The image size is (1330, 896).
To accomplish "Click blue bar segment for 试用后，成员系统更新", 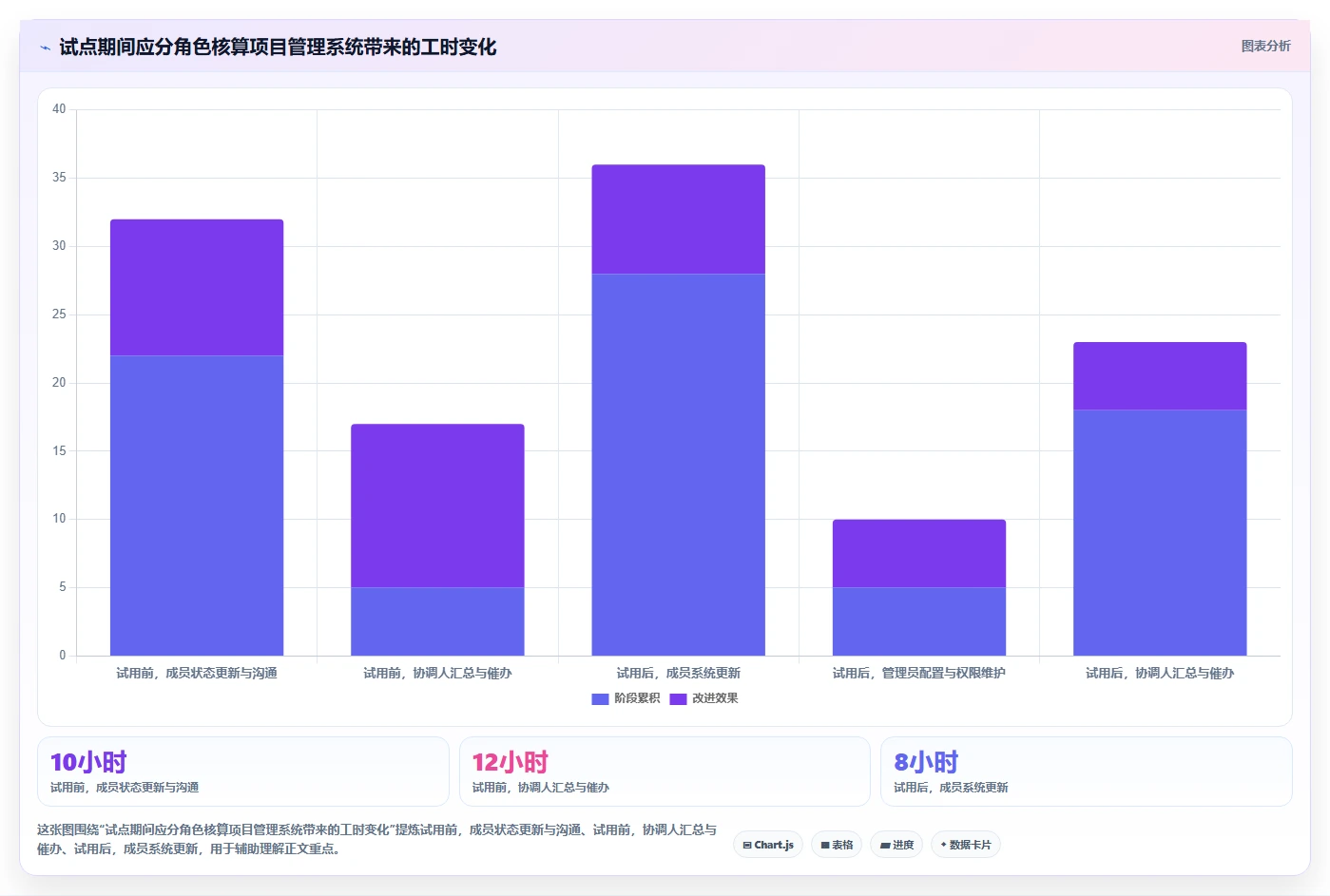I will (679, 465).
